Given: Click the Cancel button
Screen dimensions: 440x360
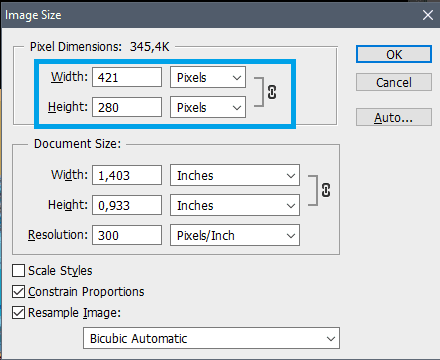Looking at the screenshot, I should point(394,82).
